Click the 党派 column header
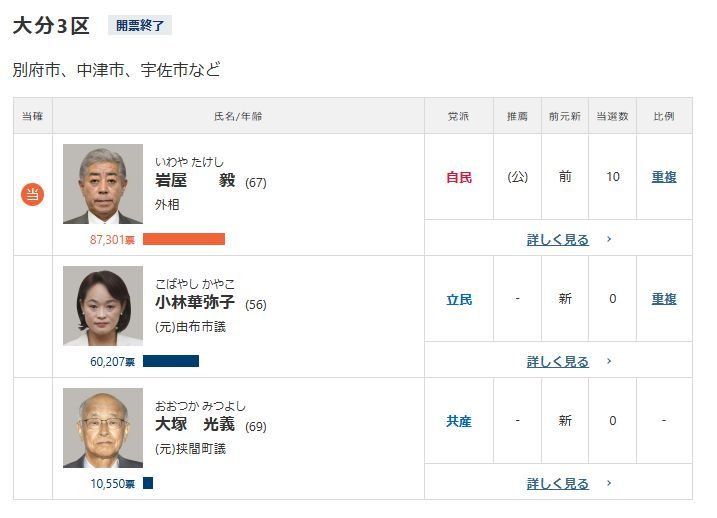The width and height of the screenshot is (717, 518). coord(459,116)
